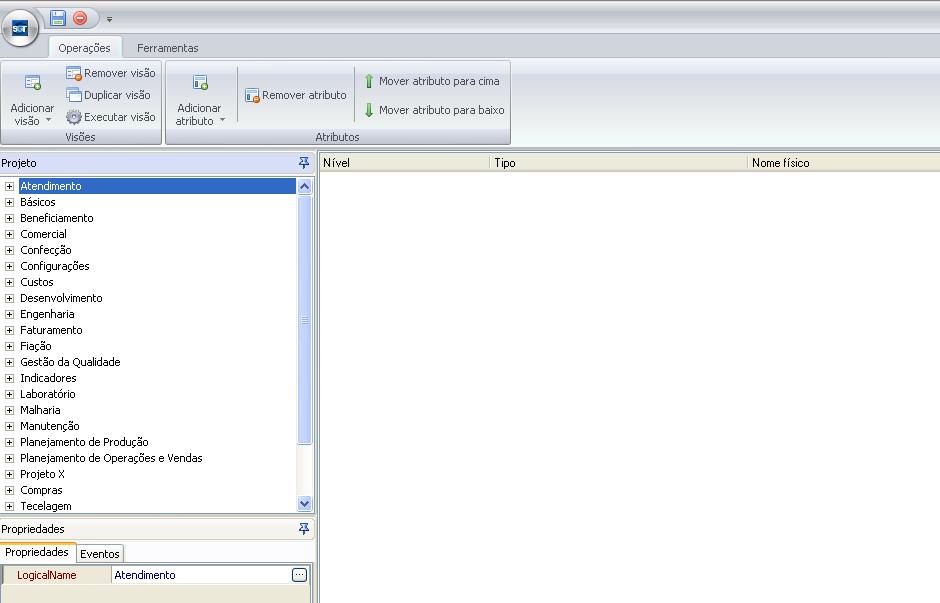Click the red cancel icon in quick access bar

(x=80, y=18)
